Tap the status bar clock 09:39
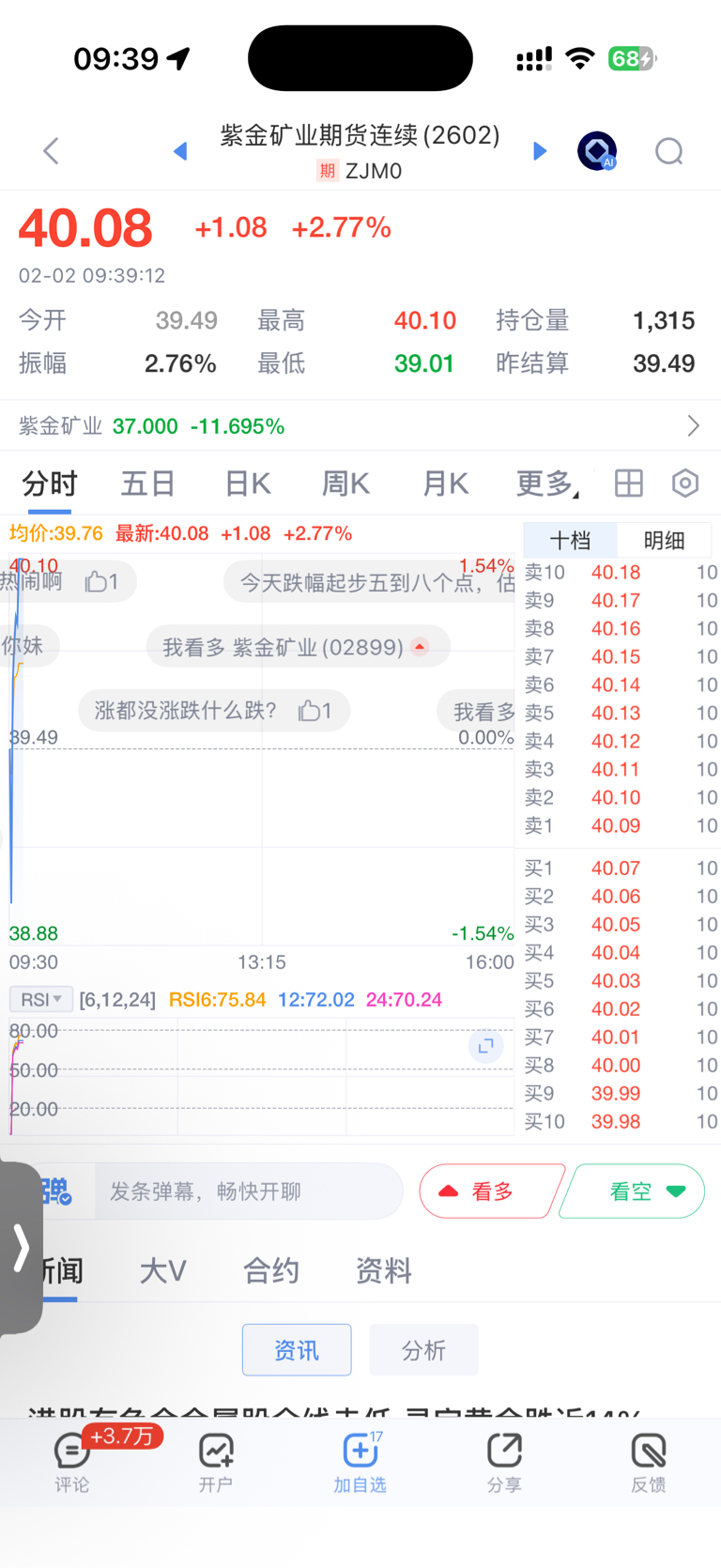 [116, 59]
